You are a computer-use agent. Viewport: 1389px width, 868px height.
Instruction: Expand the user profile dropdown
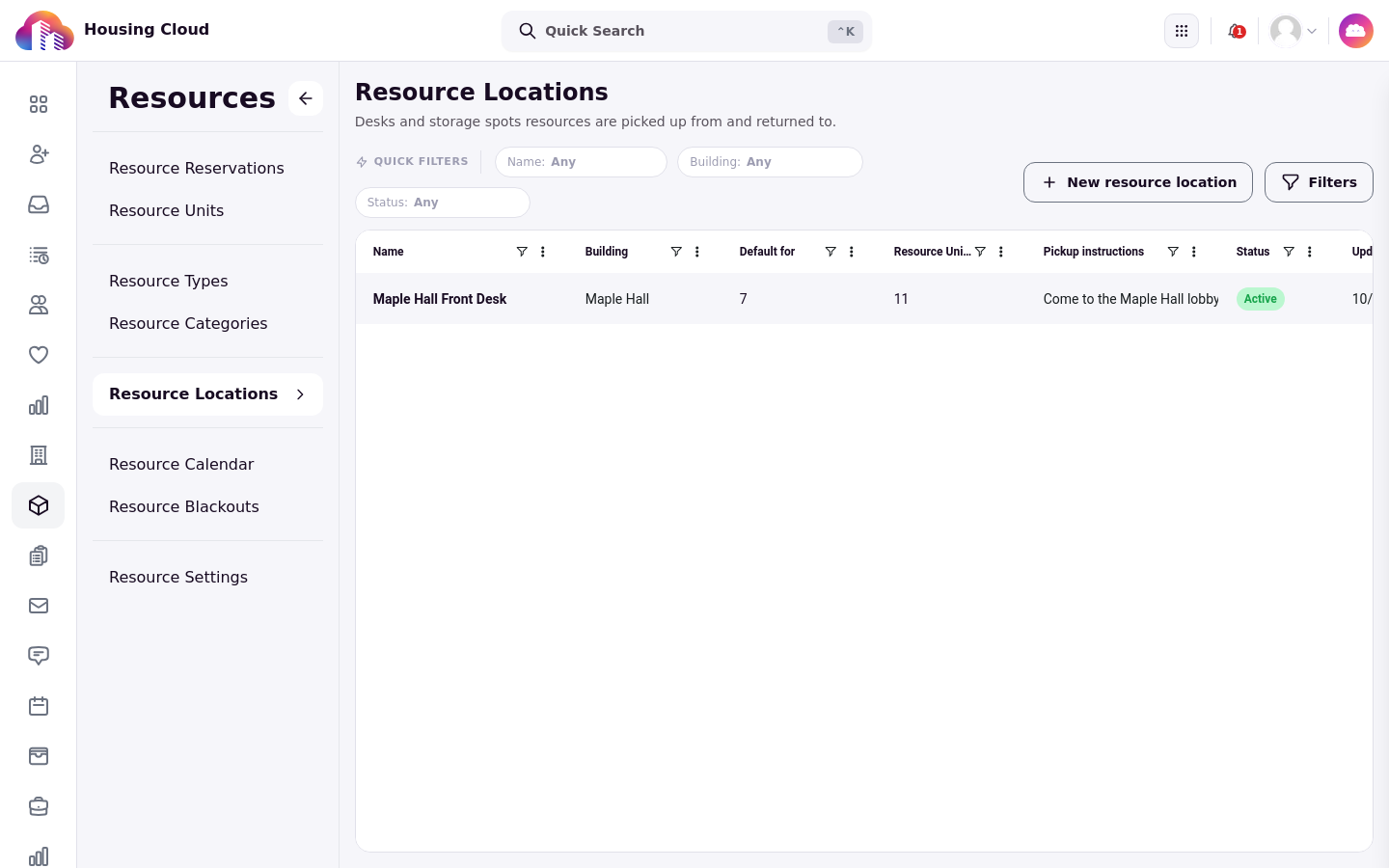tap(1294, 31)
